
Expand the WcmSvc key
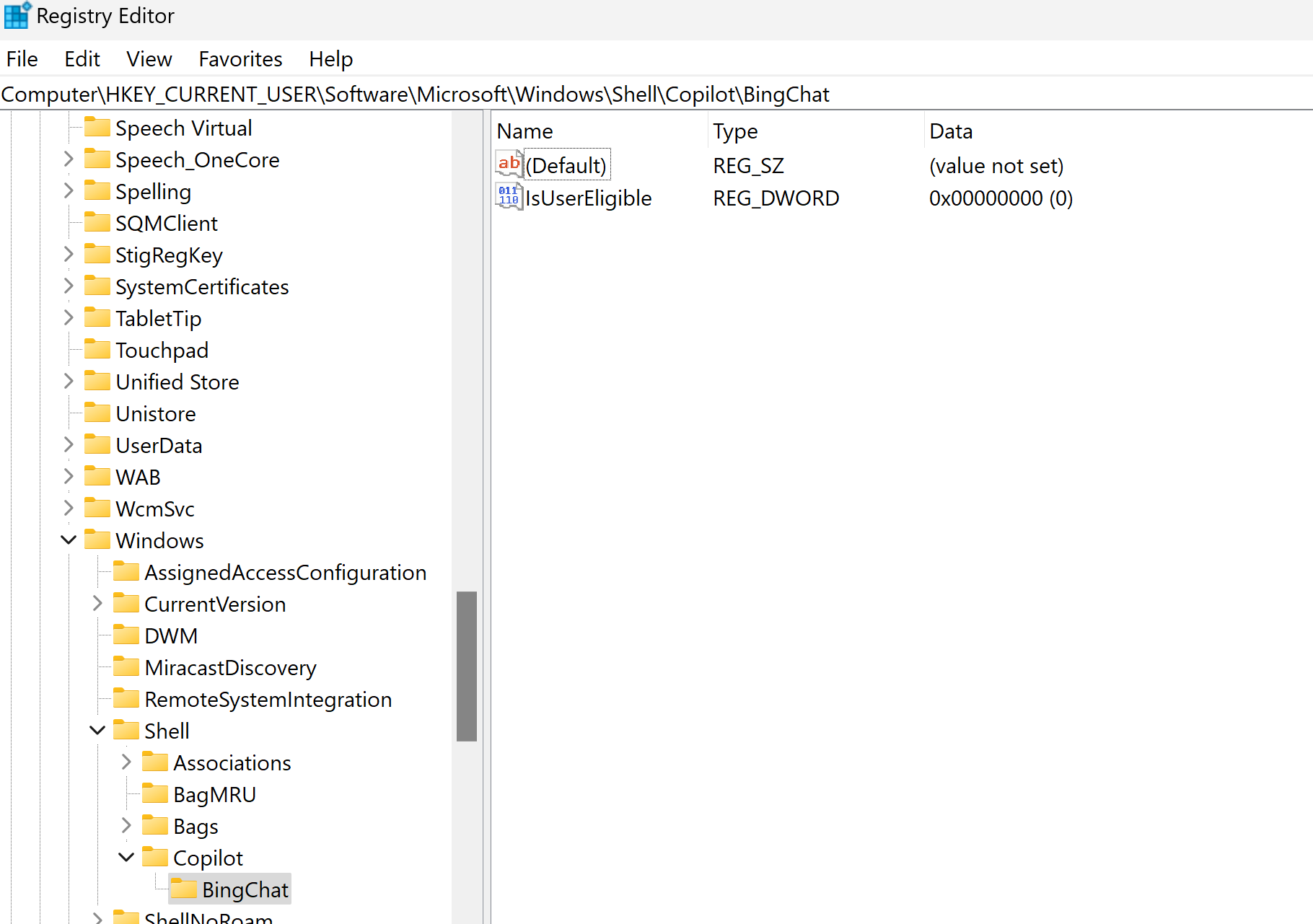pos(69,509)
